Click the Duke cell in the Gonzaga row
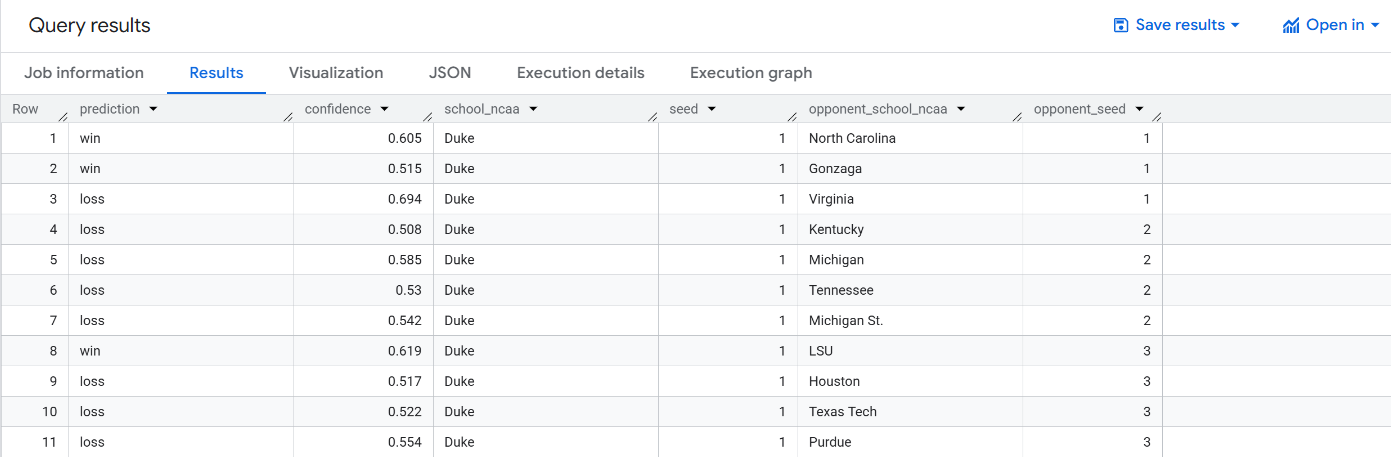The image size is (1391, 457). point(459,169)
